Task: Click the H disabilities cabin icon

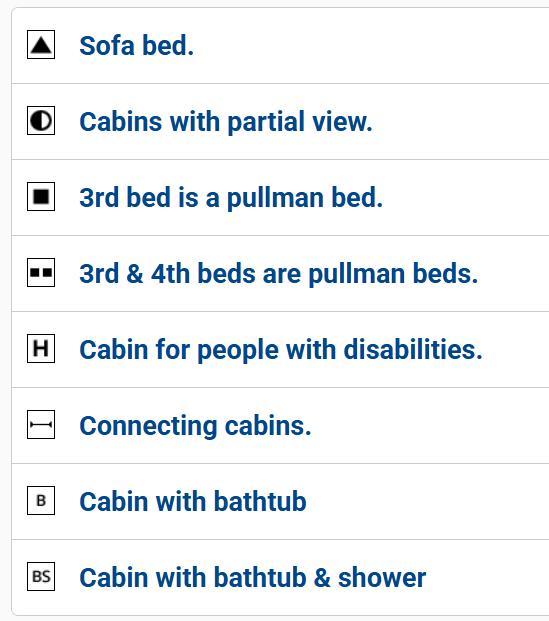Action: pos(41,349)
